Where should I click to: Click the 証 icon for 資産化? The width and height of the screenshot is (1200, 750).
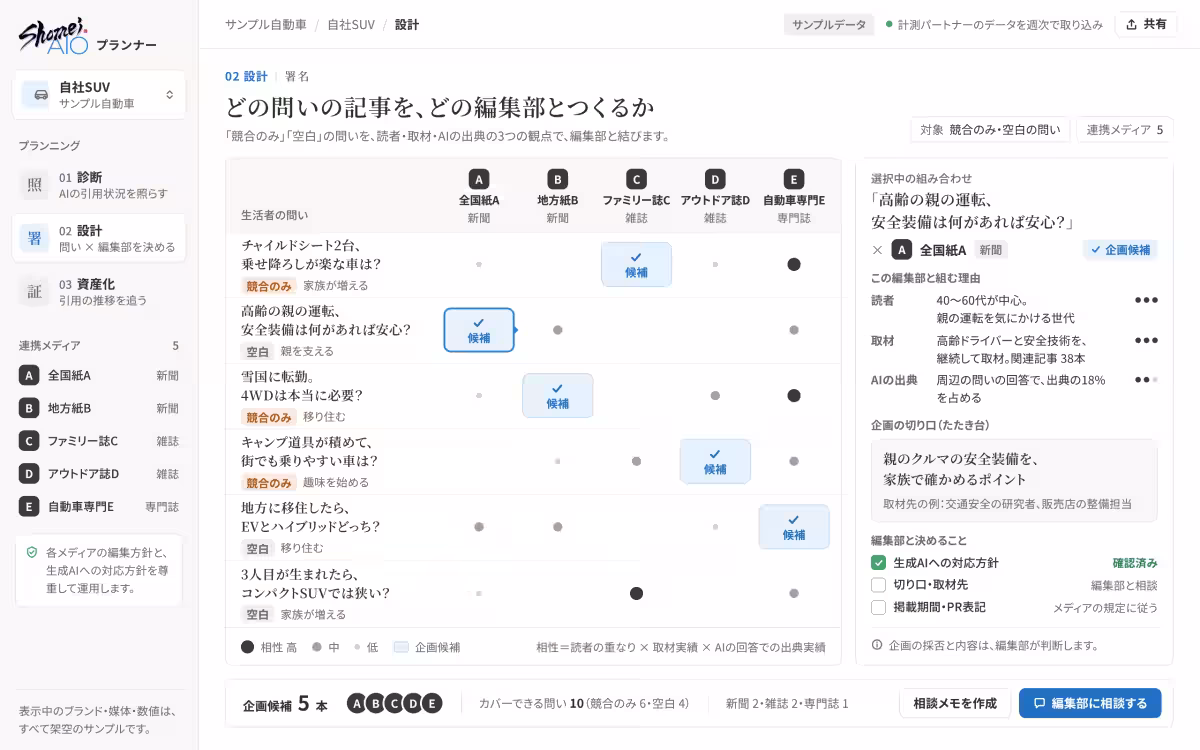(35, 292)
